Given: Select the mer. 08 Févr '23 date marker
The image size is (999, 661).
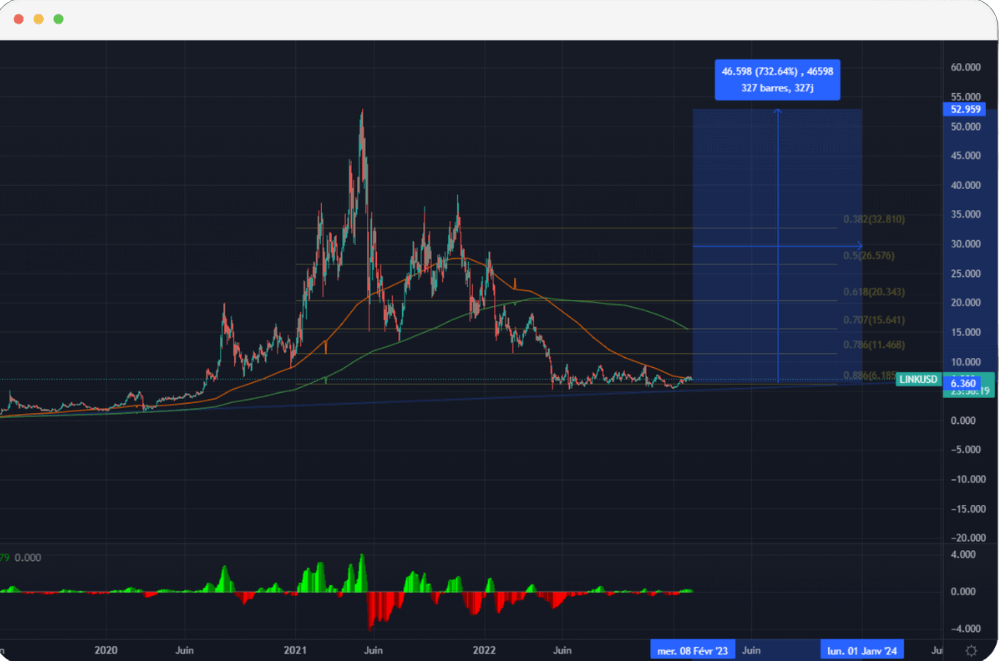Looking at the screenshot, I should pyautogui.click(x=692, y=650).
